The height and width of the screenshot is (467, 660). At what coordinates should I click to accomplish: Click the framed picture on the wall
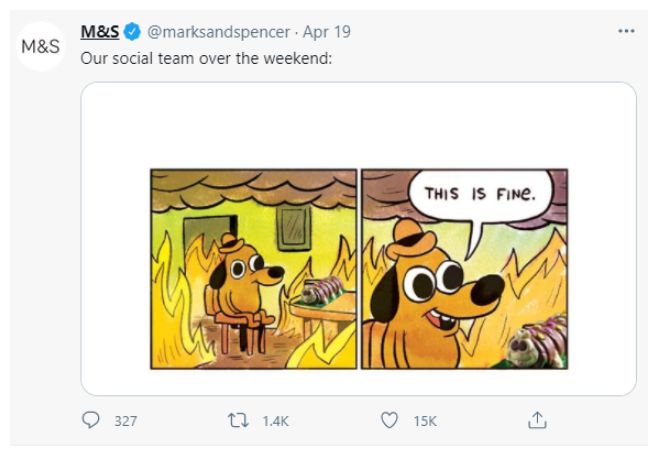point(292,226)
